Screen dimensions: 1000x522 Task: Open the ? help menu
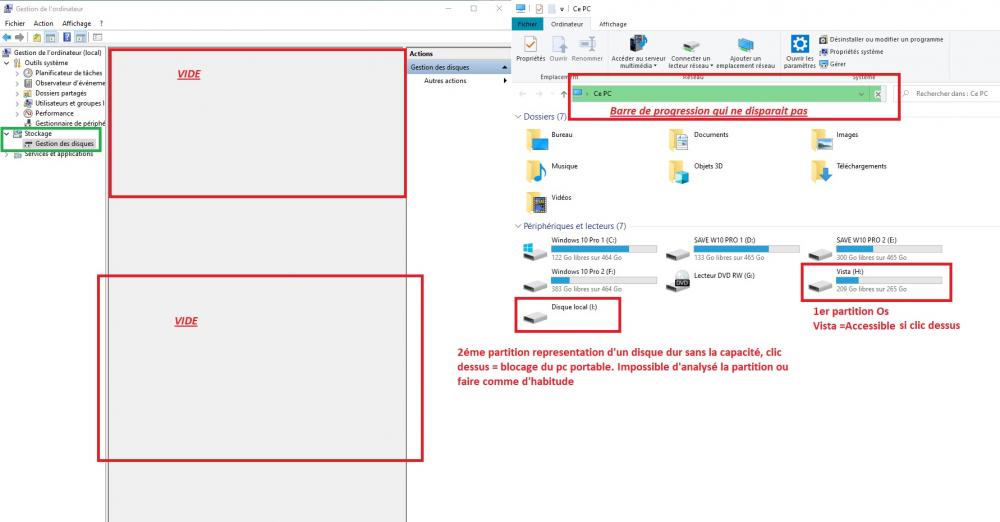coord(101,24)
